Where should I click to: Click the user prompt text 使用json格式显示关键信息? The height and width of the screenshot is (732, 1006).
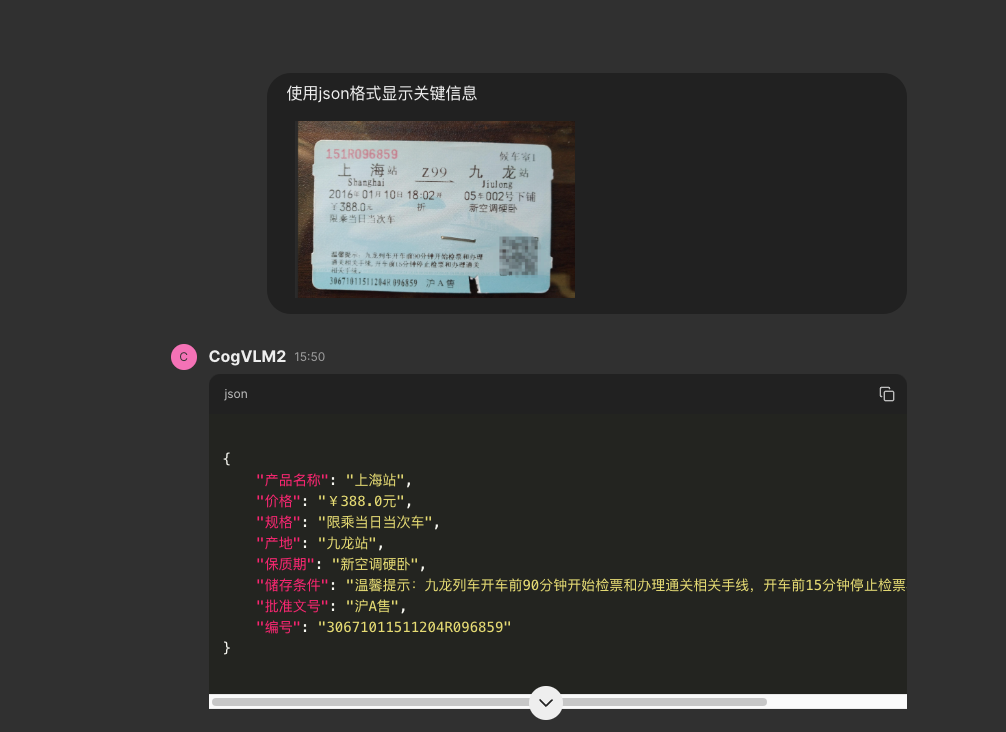pos(381,93)
